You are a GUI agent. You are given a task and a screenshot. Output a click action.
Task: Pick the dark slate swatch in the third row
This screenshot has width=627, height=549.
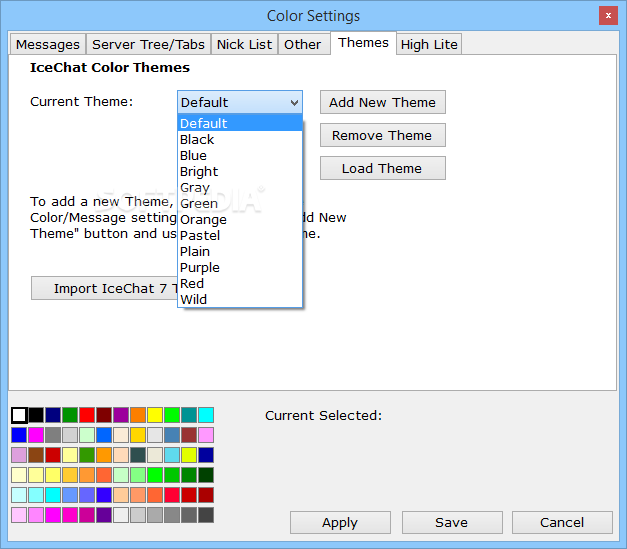point(138,455)
